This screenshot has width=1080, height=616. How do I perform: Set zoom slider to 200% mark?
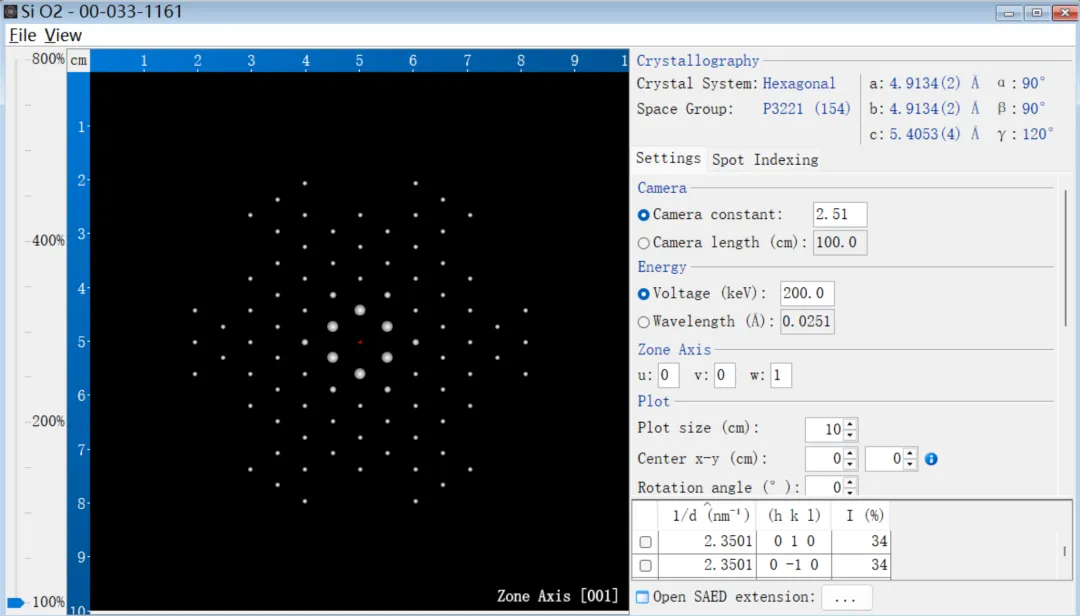point(28,422)
